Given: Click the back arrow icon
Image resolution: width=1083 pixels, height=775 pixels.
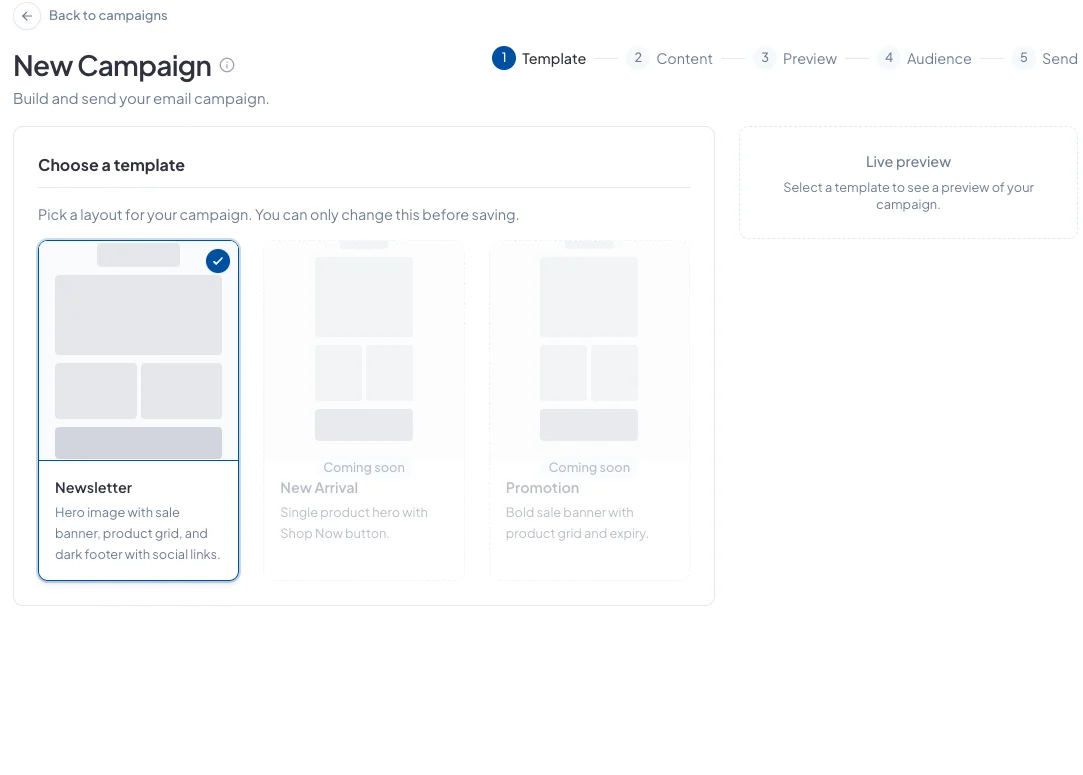Looking at the screenshot, I should tap(27, 16).
